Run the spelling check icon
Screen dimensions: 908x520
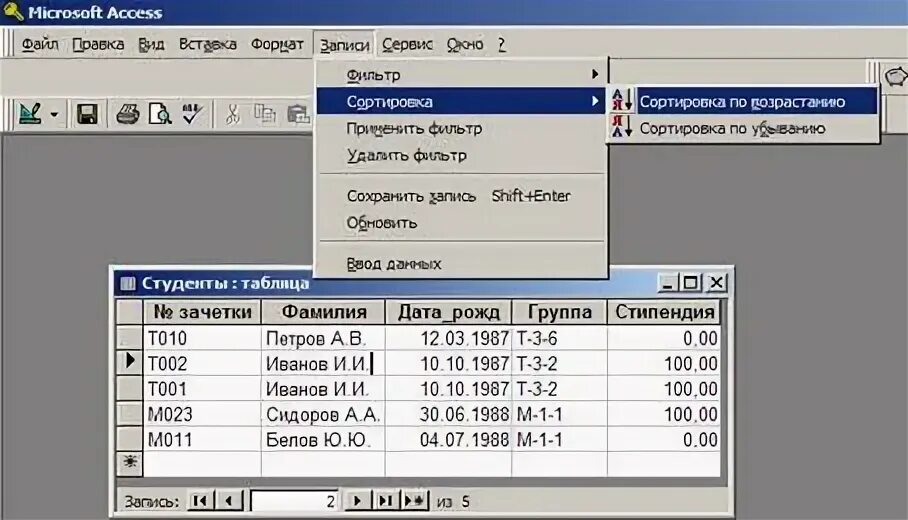pyautogui.click(x=192, y=114)
